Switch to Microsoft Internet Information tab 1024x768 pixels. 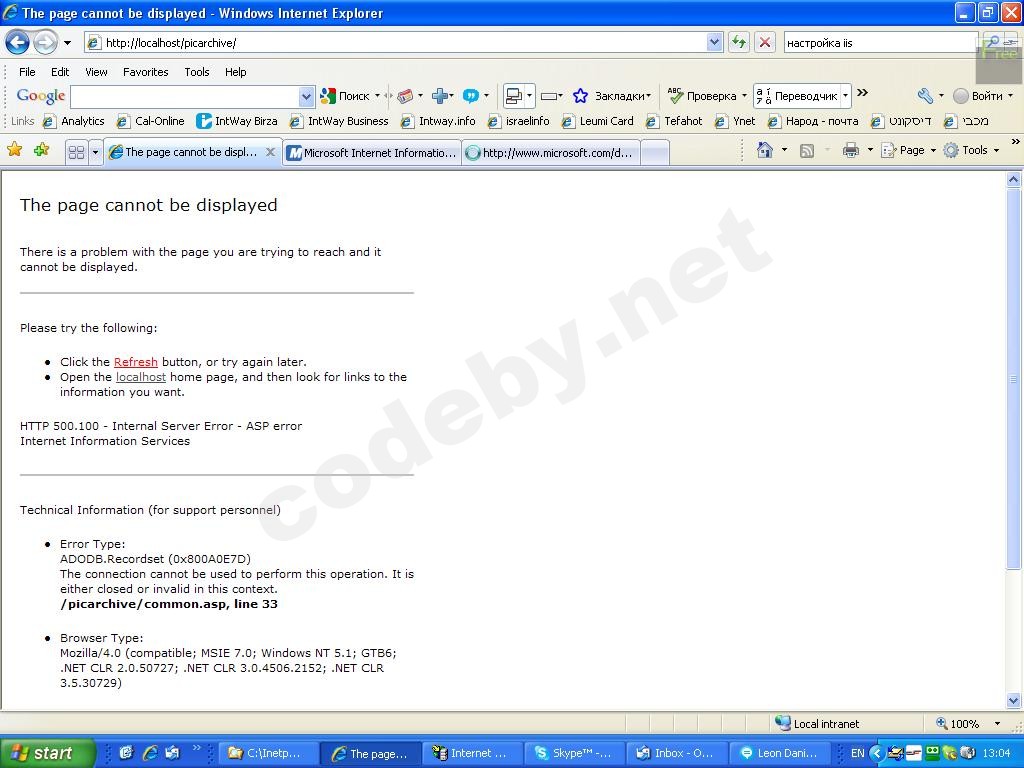(x=372, y=153)
